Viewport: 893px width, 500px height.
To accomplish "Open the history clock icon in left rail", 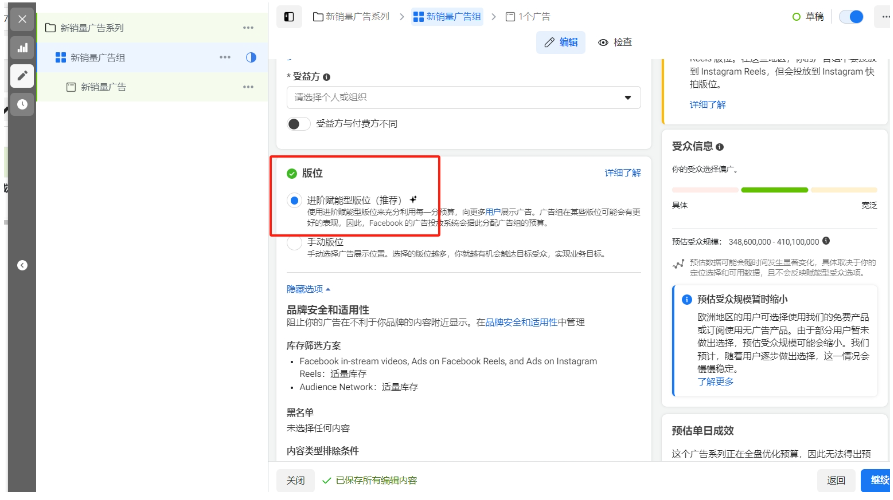I will point(22,104).
